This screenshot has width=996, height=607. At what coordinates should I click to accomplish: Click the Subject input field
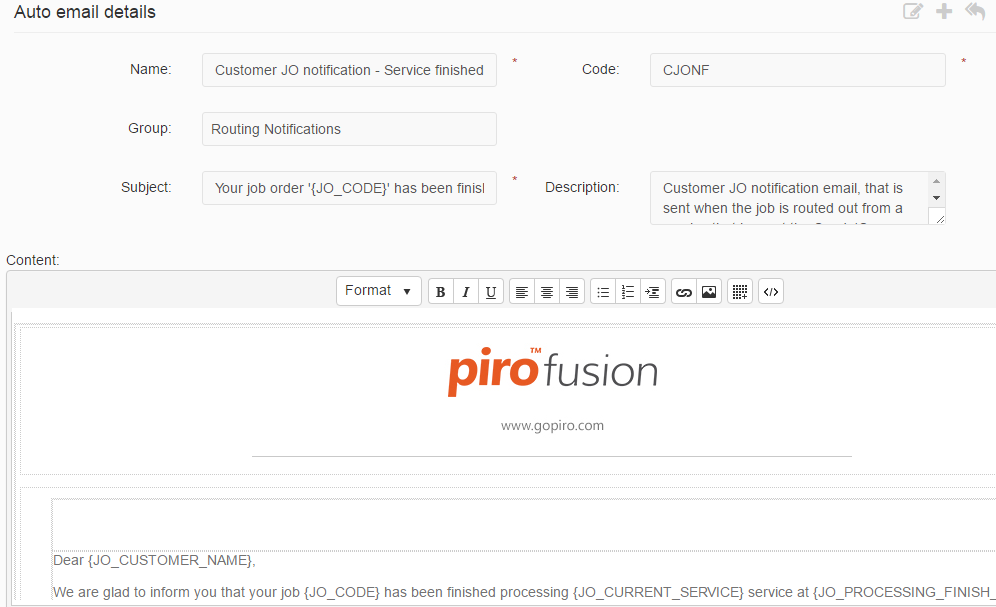(x=349, y=188)
